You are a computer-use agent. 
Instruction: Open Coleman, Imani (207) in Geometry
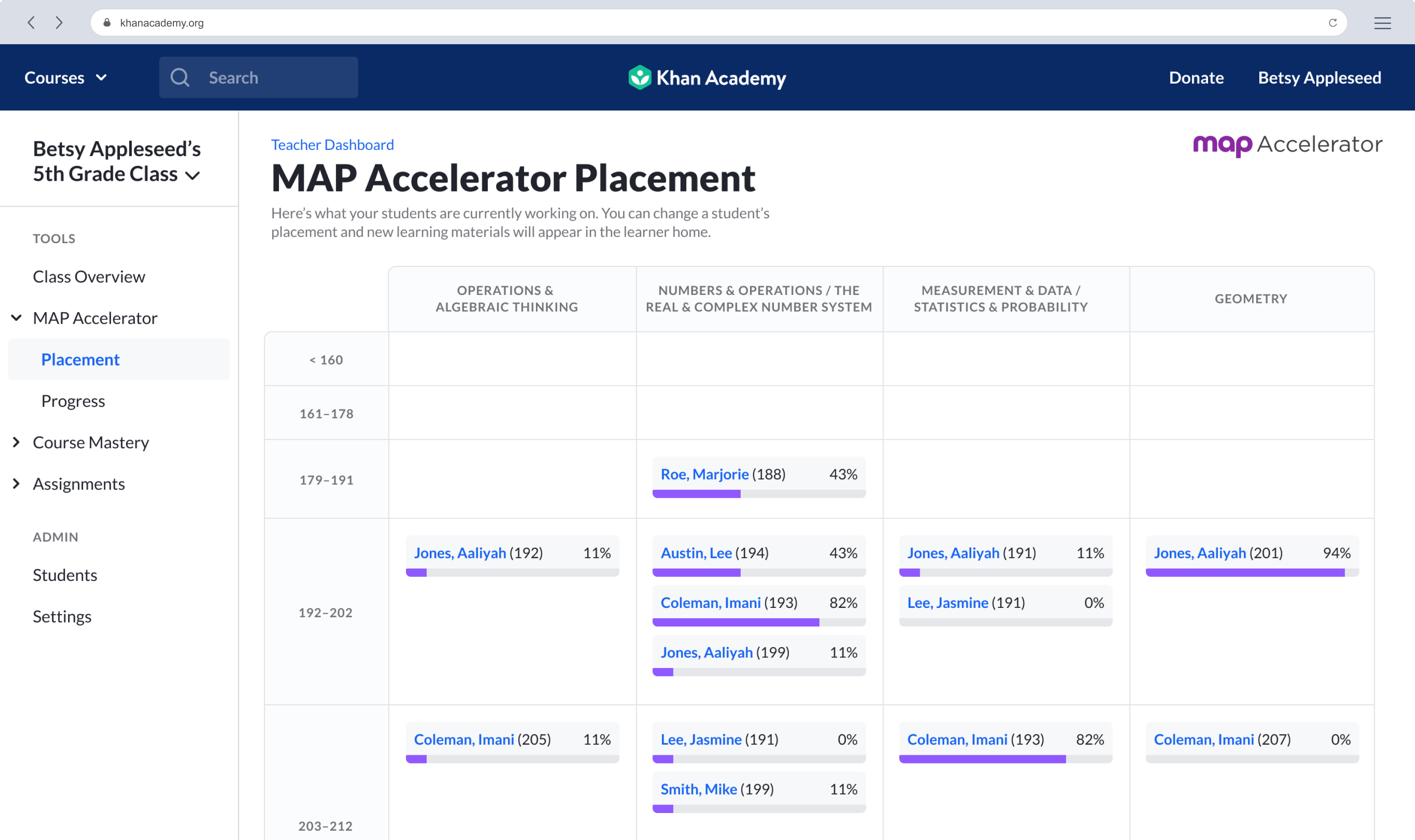click(1204, 739)
